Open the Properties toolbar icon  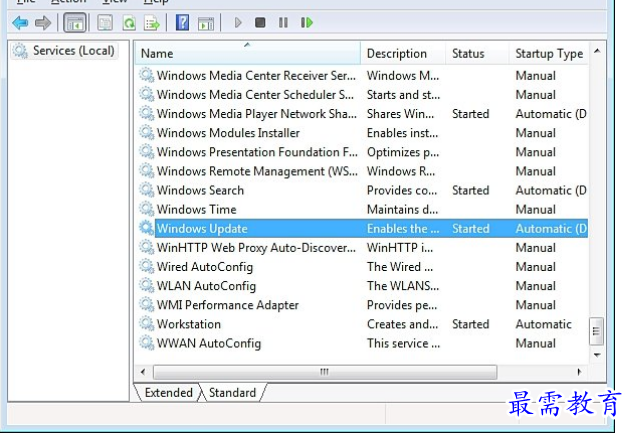pyautogui.click(x=105, y=22)
